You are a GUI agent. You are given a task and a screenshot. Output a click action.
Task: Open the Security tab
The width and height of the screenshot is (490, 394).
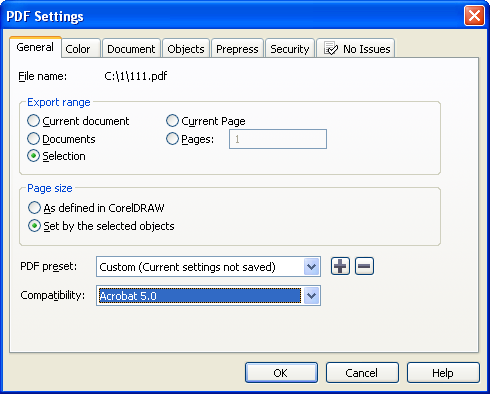(x=290, y=49)
